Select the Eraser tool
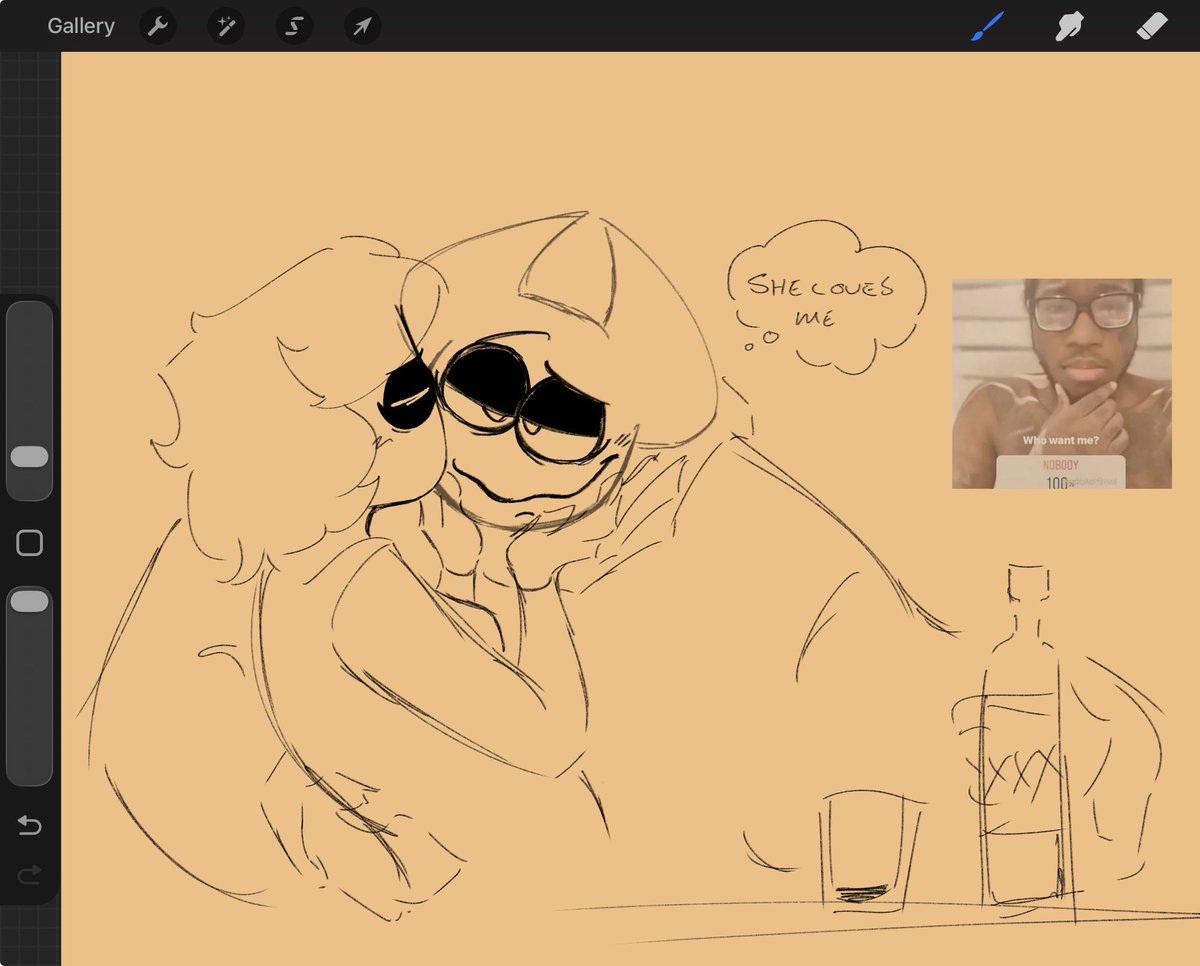 click(1152, 26)
